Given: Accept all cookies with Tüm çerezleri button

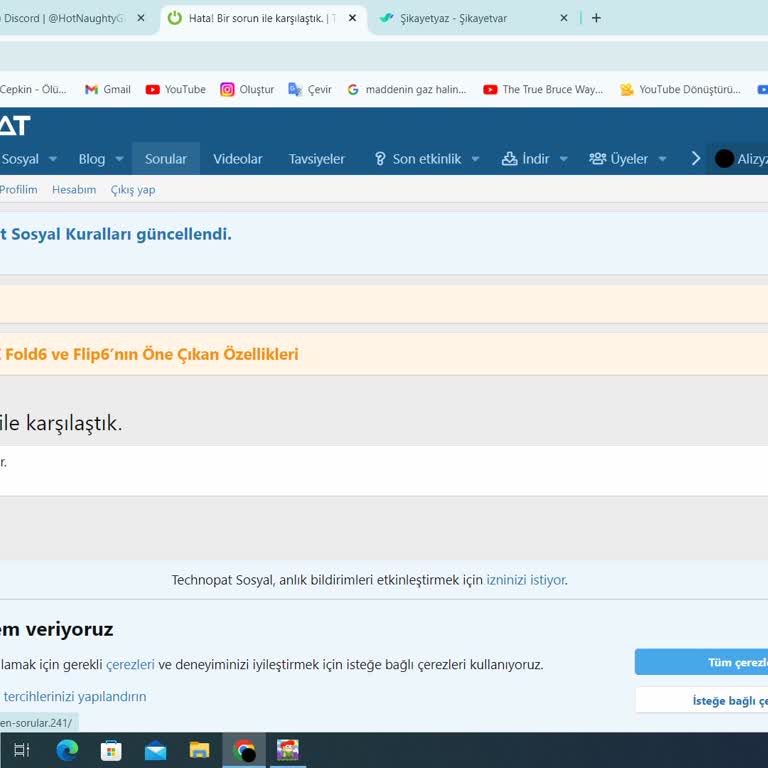Looking at the screenshot, I should [701, 662].
